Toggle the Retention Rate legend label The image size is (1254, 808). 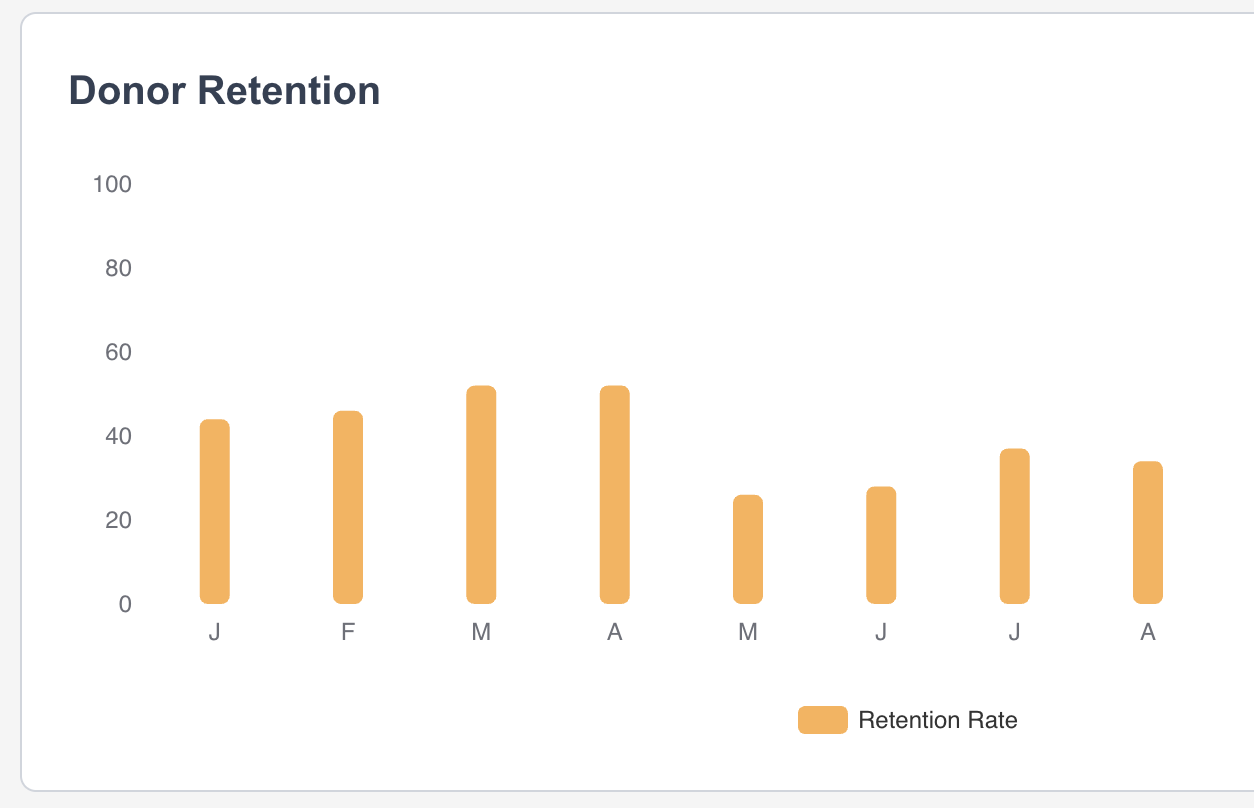937,720
